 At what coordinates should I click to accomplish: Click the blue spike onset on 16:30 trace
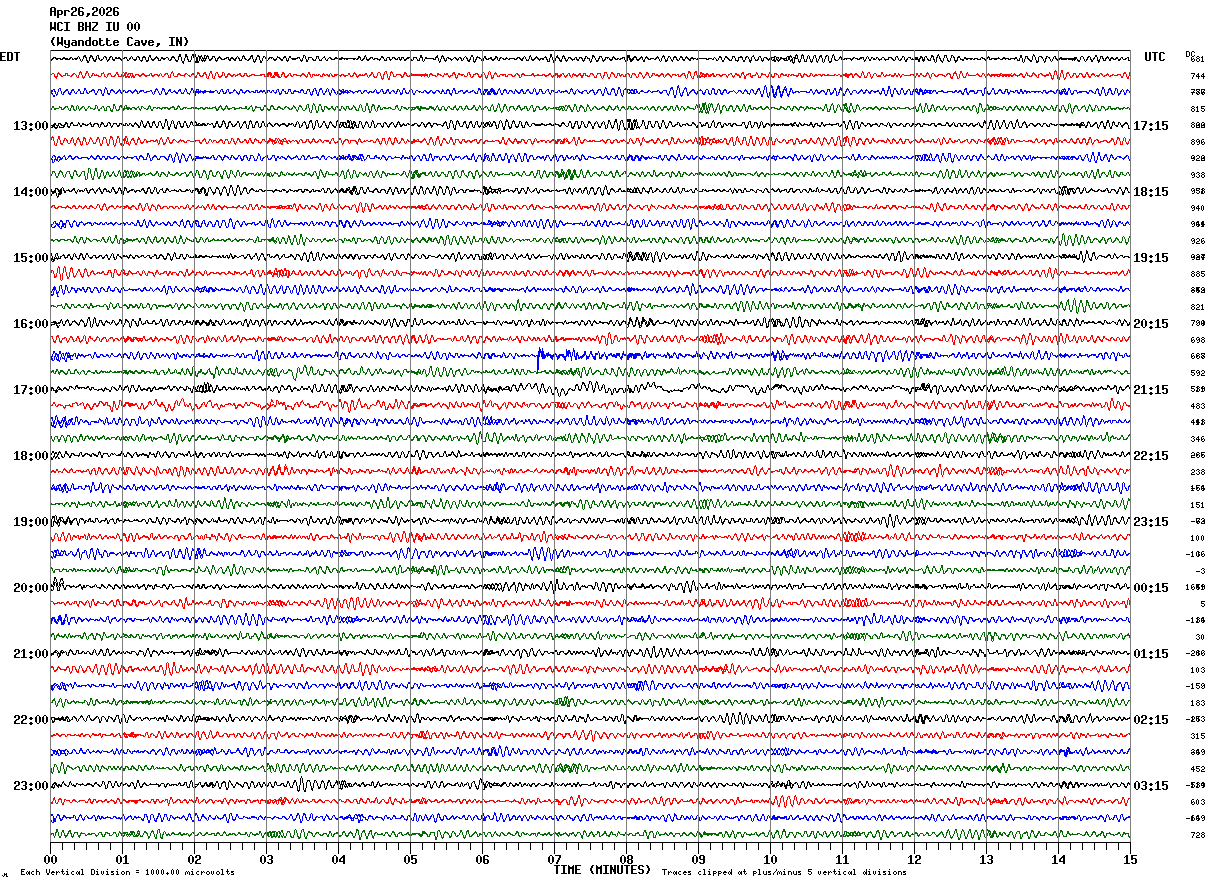pyautogui.click(x=539, y=358)
